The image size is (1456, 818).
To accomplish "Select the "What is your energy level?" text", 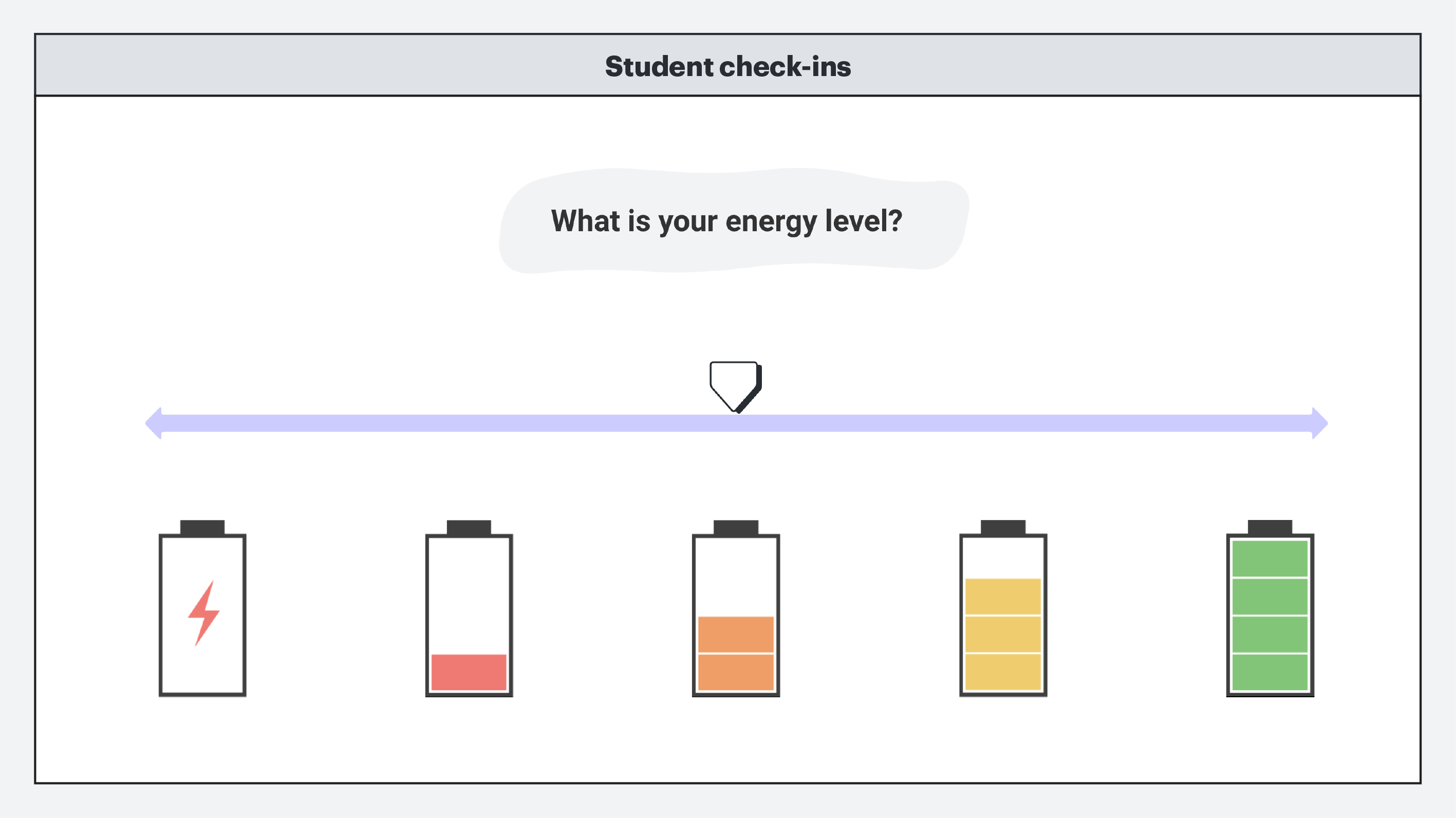I will click(726, 220).
